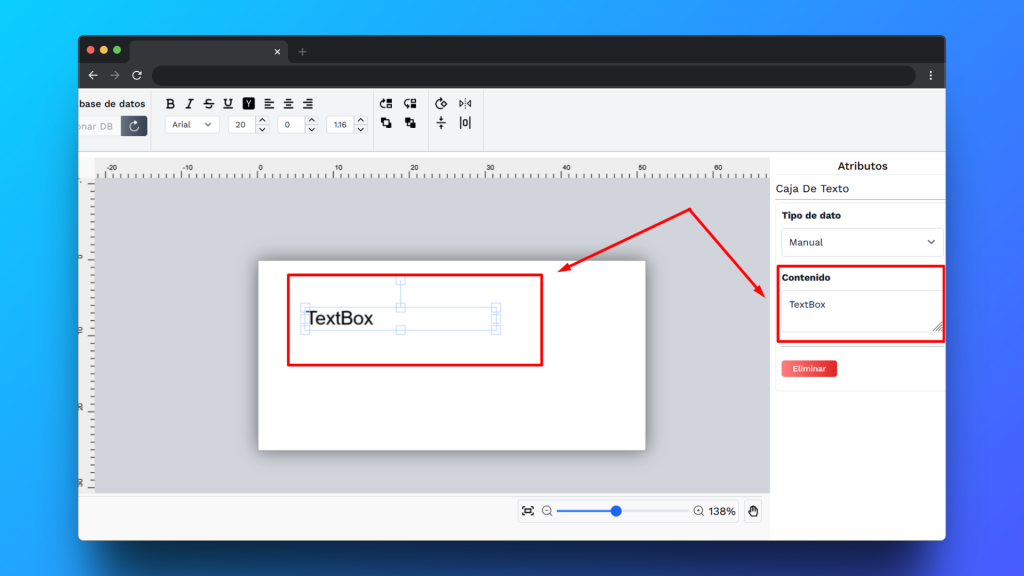Screen dimensions: 1024x576
Task: Align text to the right
Action: (308, 103)
